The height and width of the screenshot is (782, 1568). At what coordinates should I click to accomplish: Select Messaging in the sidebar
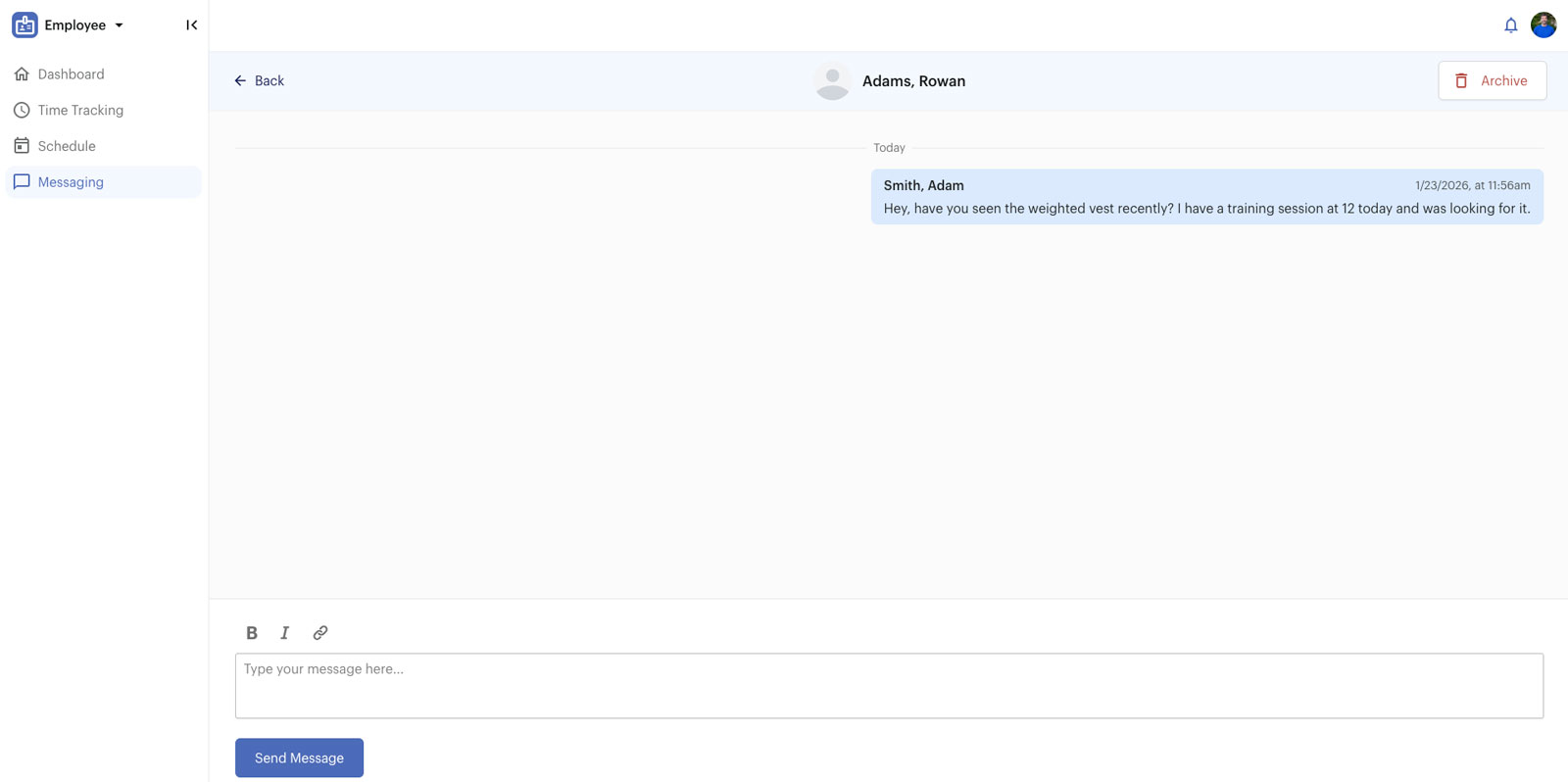click(71, 182)
